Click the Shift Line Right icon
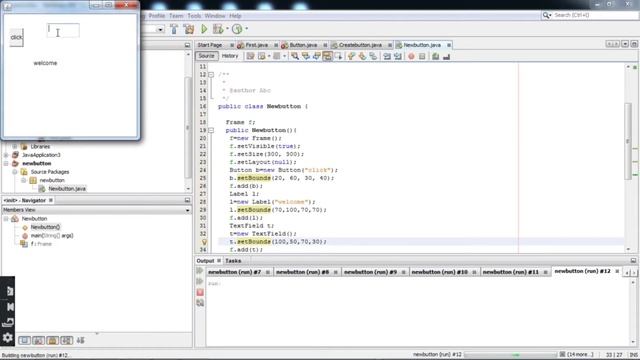The image size is (640, 360). [398, 56]
